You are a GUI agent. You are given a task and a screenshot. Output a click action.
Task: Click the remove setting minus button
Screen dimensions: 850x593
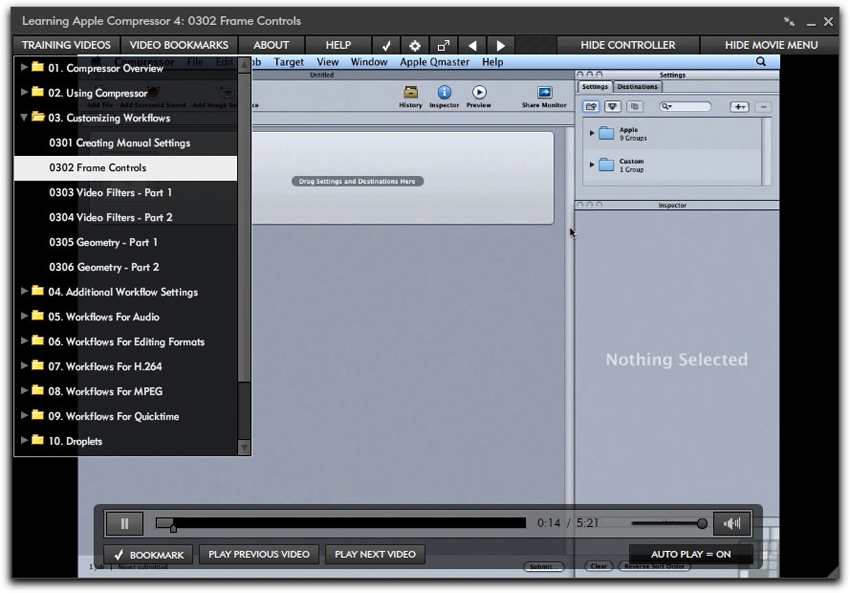click(763, 107)
